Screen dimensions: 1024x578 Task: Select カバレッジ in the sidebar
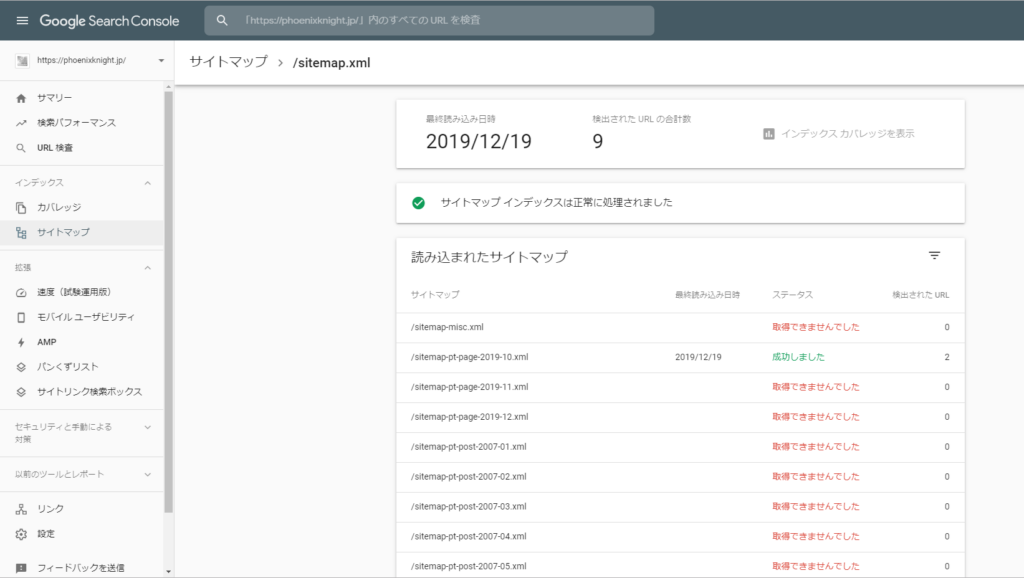[59, 208]
